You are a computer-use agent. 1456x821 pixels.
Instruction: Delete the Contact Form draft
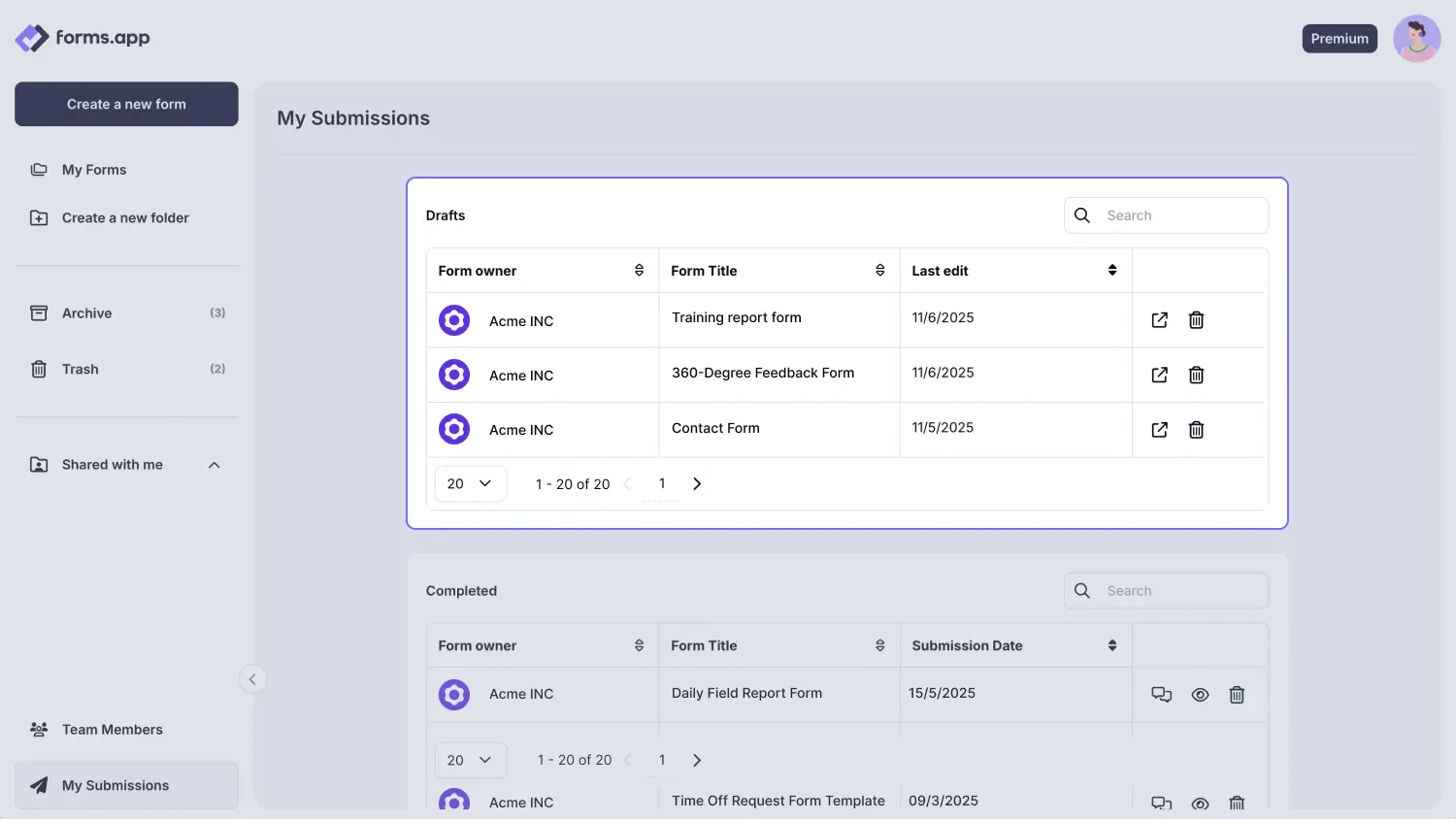point(1196,429)
